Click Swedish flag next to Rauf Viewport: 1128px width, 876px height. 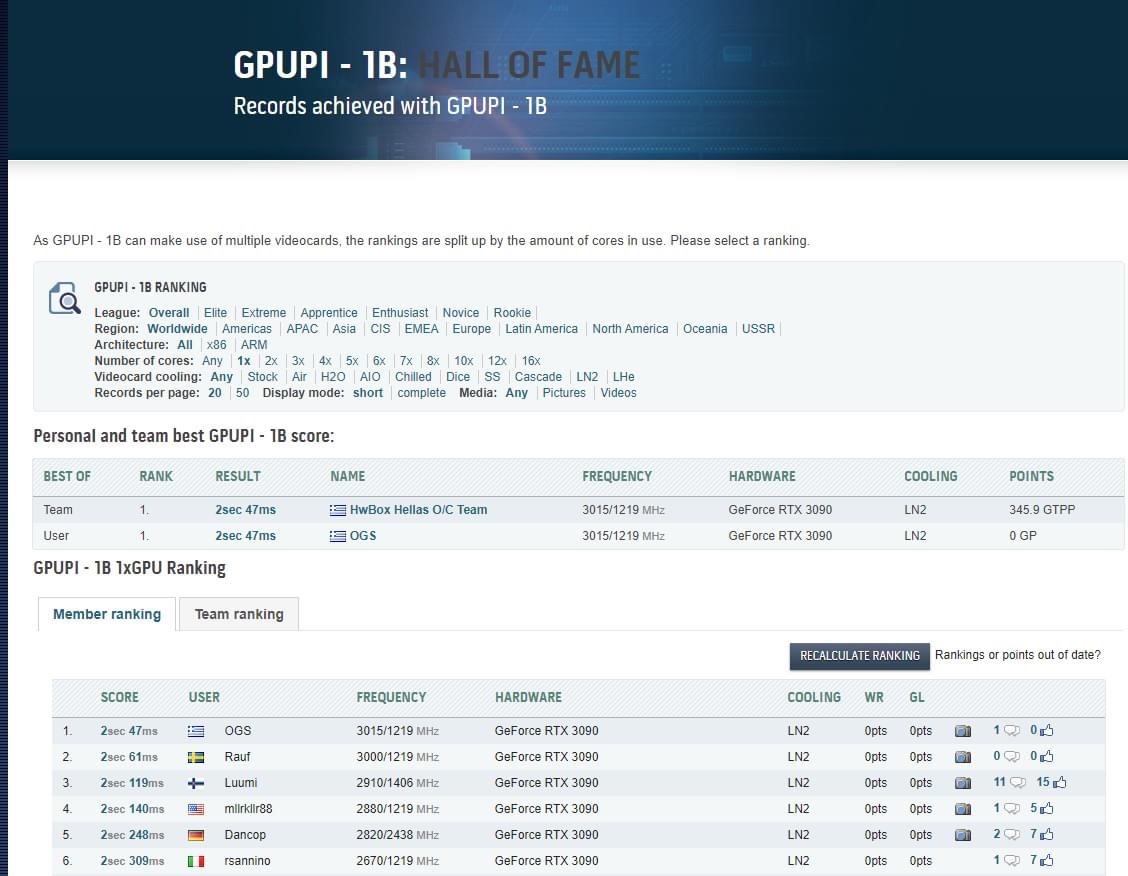click(196, 757)
